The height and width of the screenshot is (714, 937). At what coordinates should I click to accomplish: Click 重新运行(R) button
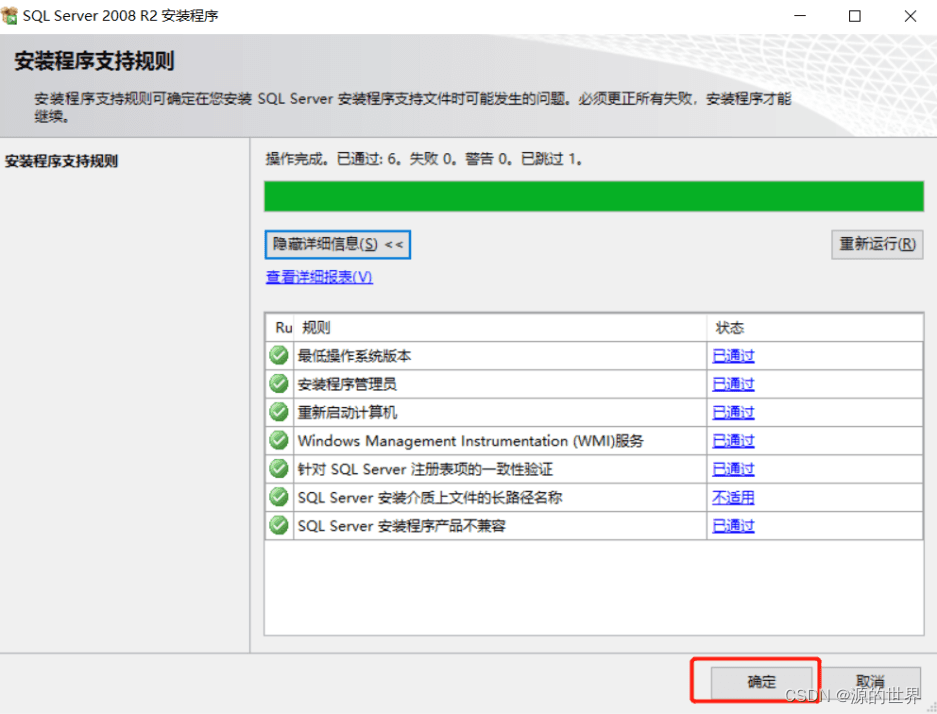point(877,244)
